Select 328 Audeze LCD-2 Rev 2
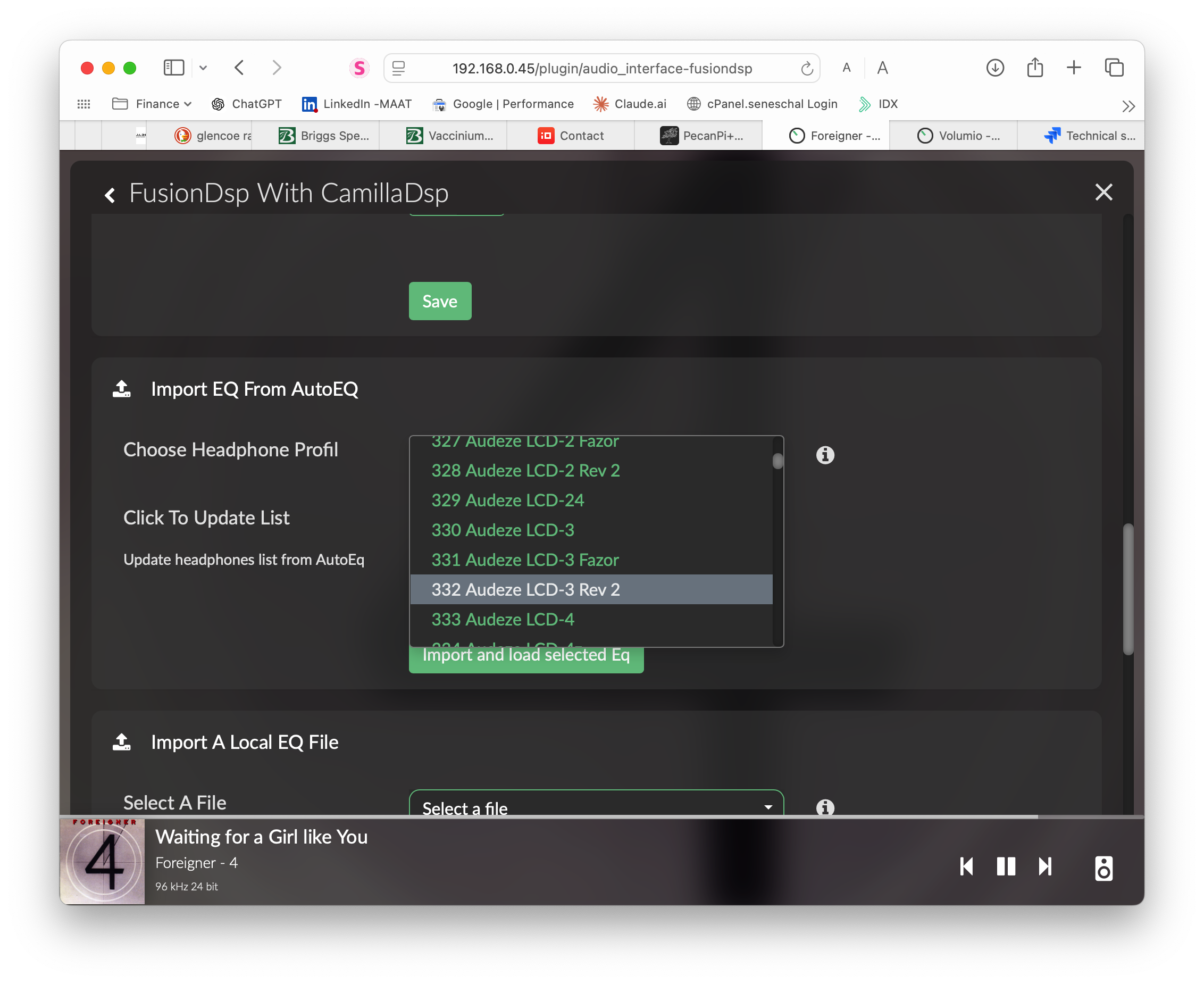Viewport: 1204px width, 984px height. click(x=591, y=471)
